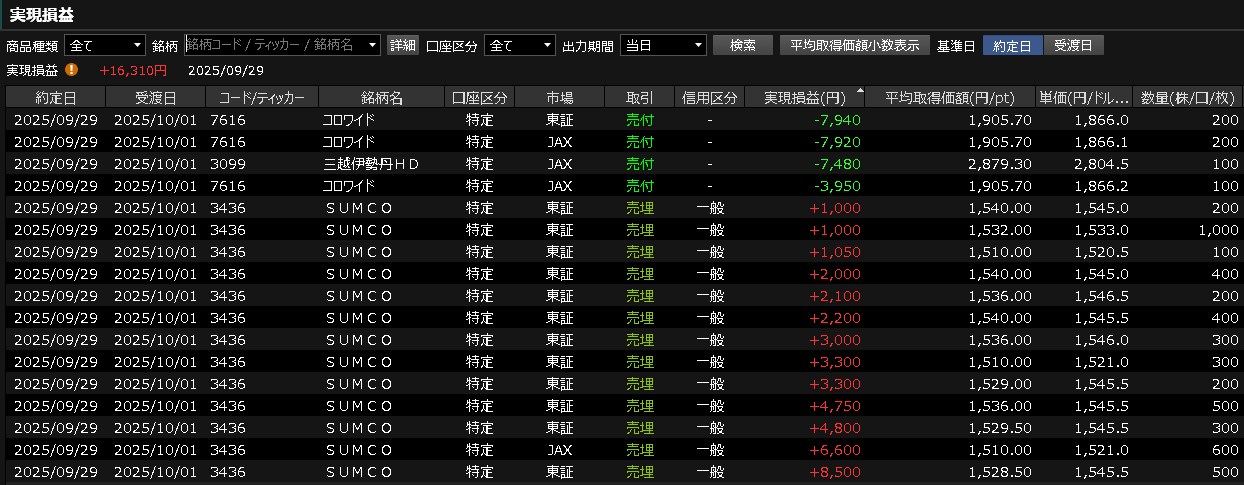Sort by the コード/ティッカー column header
The height and width of the screenshot is (485, 1244).
(262, 97)
